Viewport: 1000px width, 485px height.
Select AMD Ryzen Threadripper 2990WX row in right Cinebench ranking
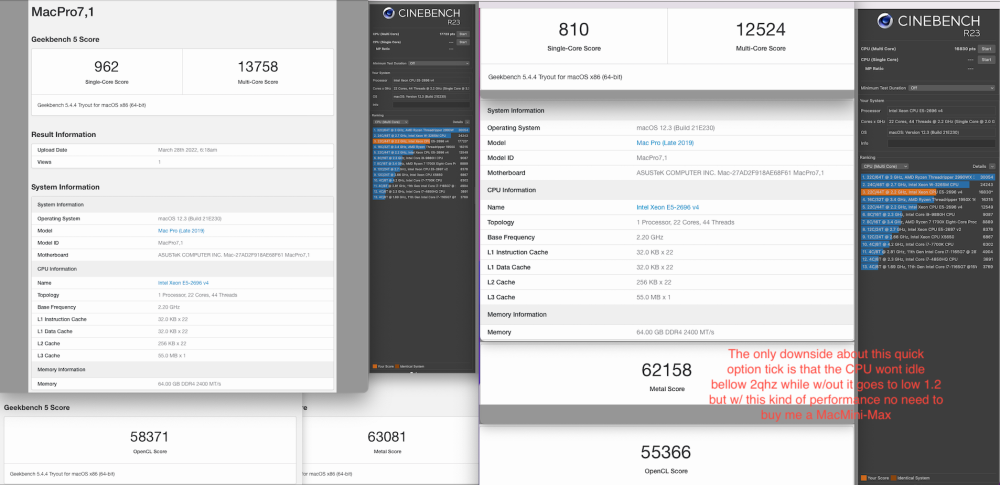[x=928, y=177]
